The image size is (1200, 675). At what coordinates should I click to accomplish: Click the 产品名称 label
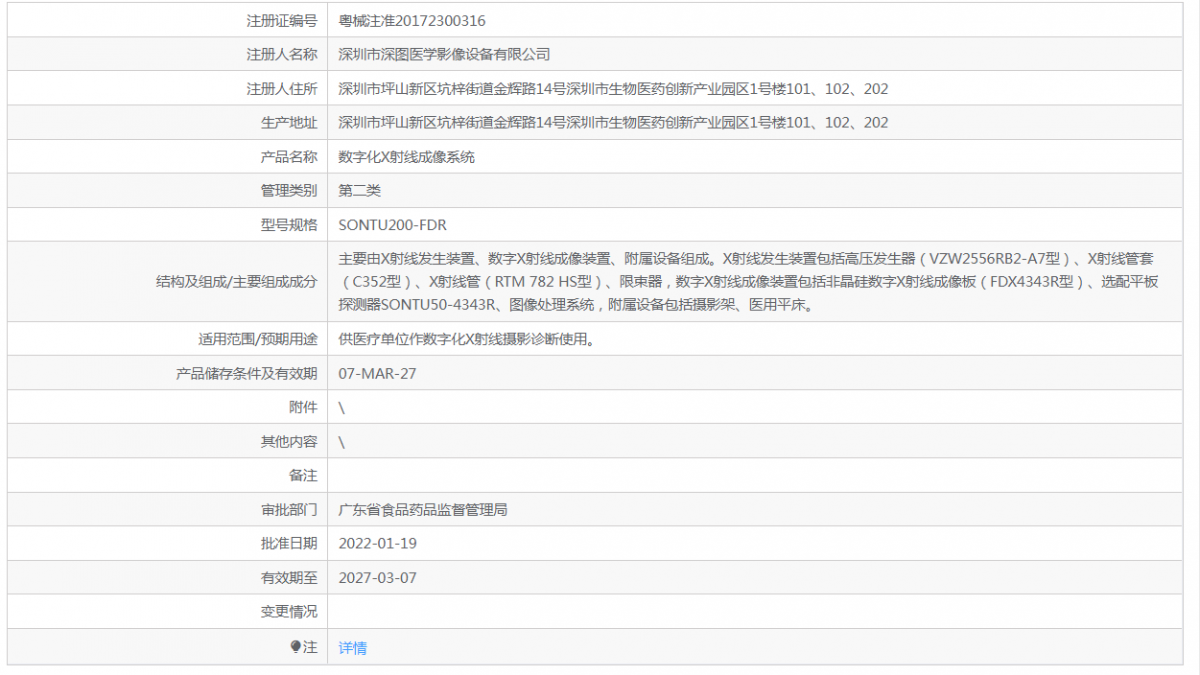(289, 157)
